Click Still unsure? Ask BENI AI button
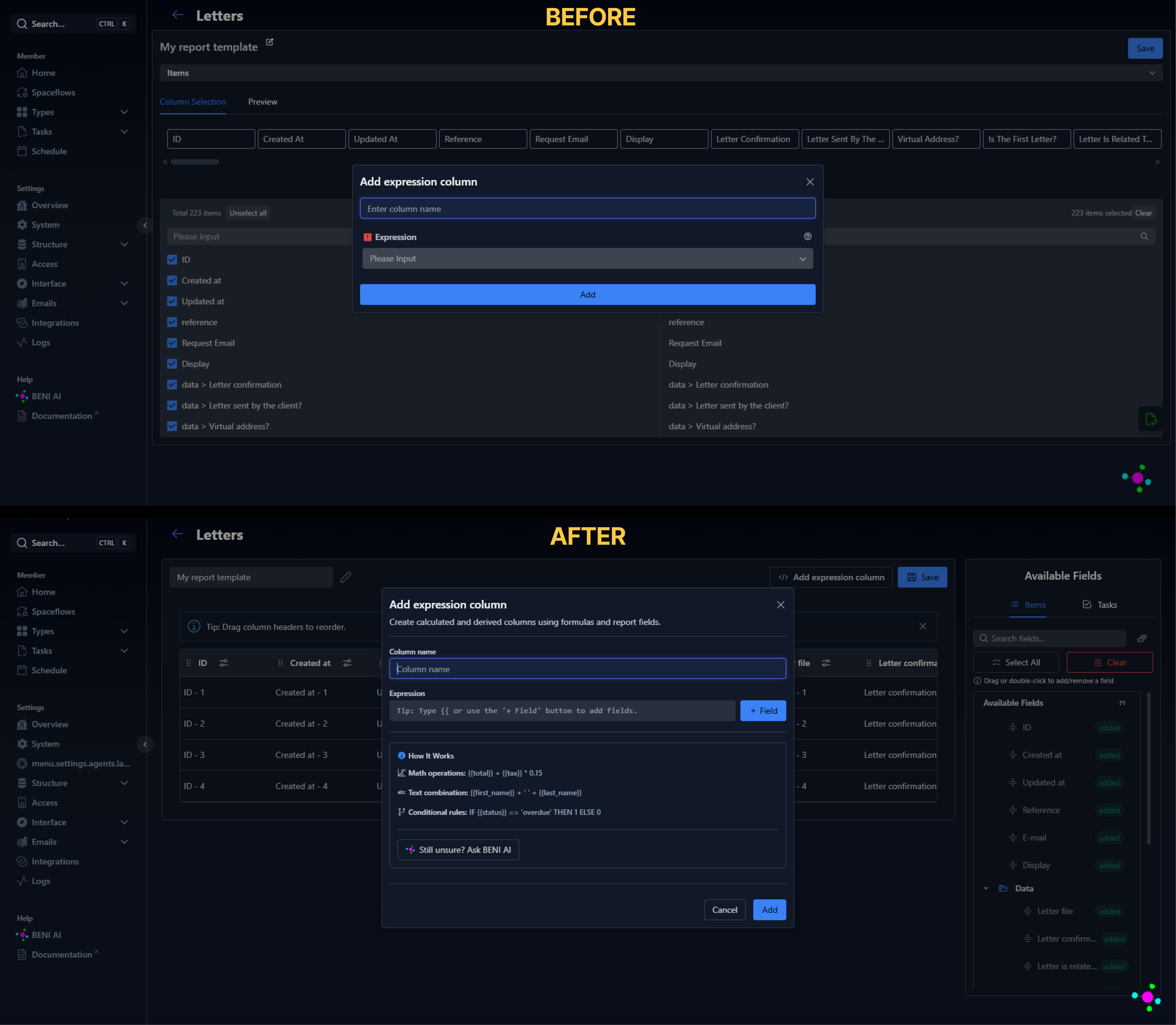The image size is (1176, 1025). (458, 850)
